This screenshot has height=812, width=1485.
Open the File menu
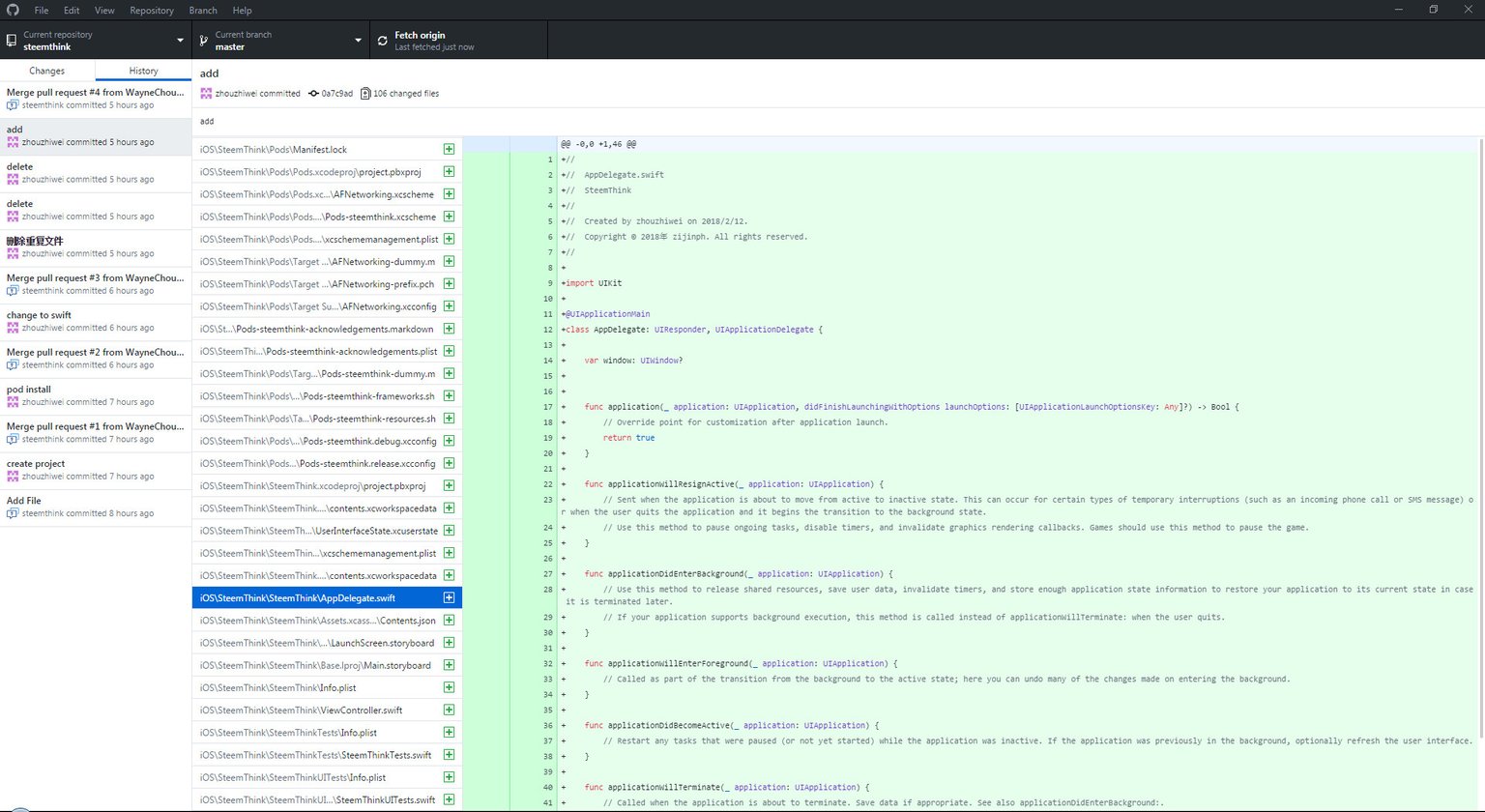pos(42,11)
